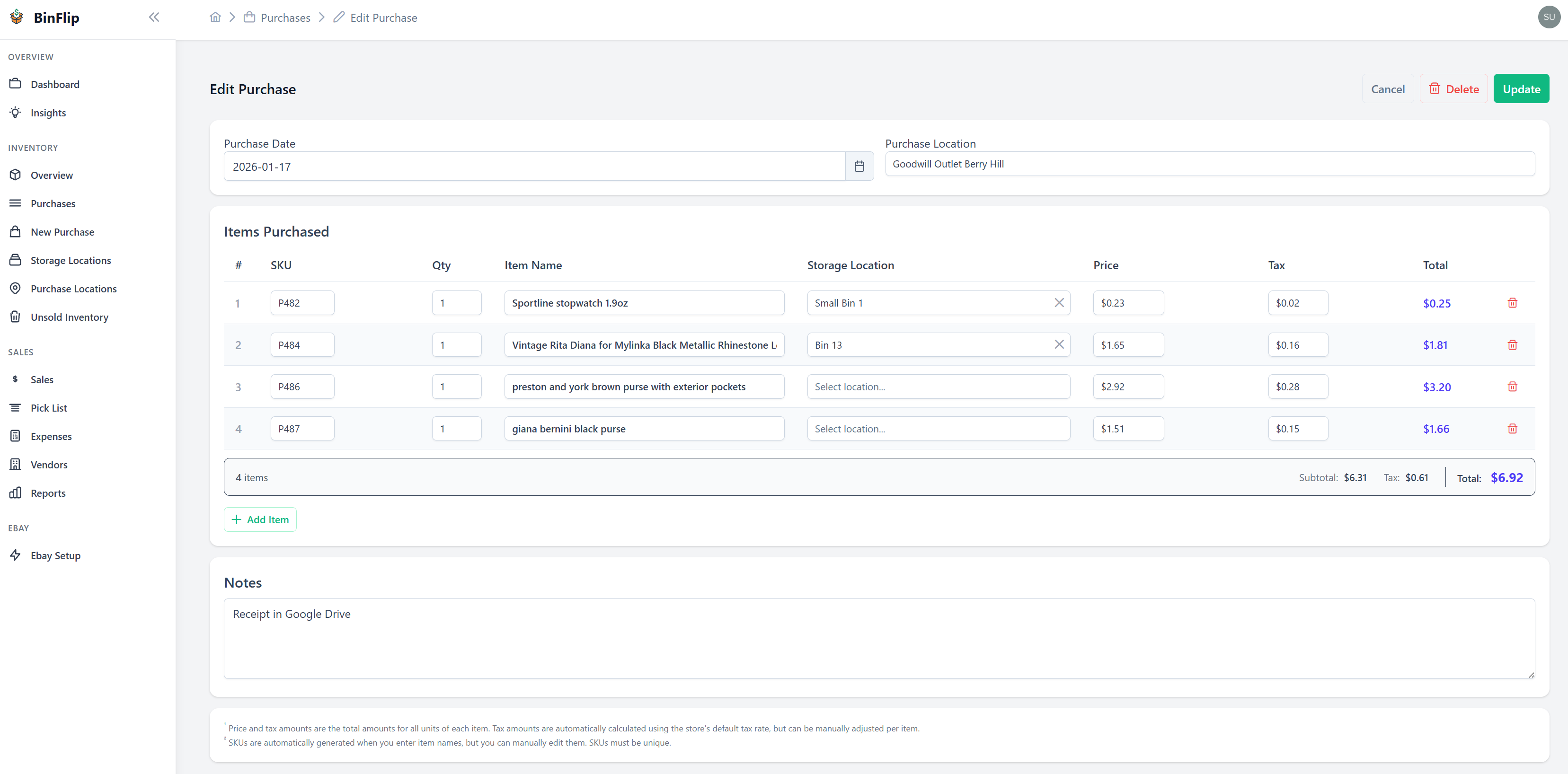The image size is (1568, 774).
Task: Click the green Update button
Action: pos(1521,89)
